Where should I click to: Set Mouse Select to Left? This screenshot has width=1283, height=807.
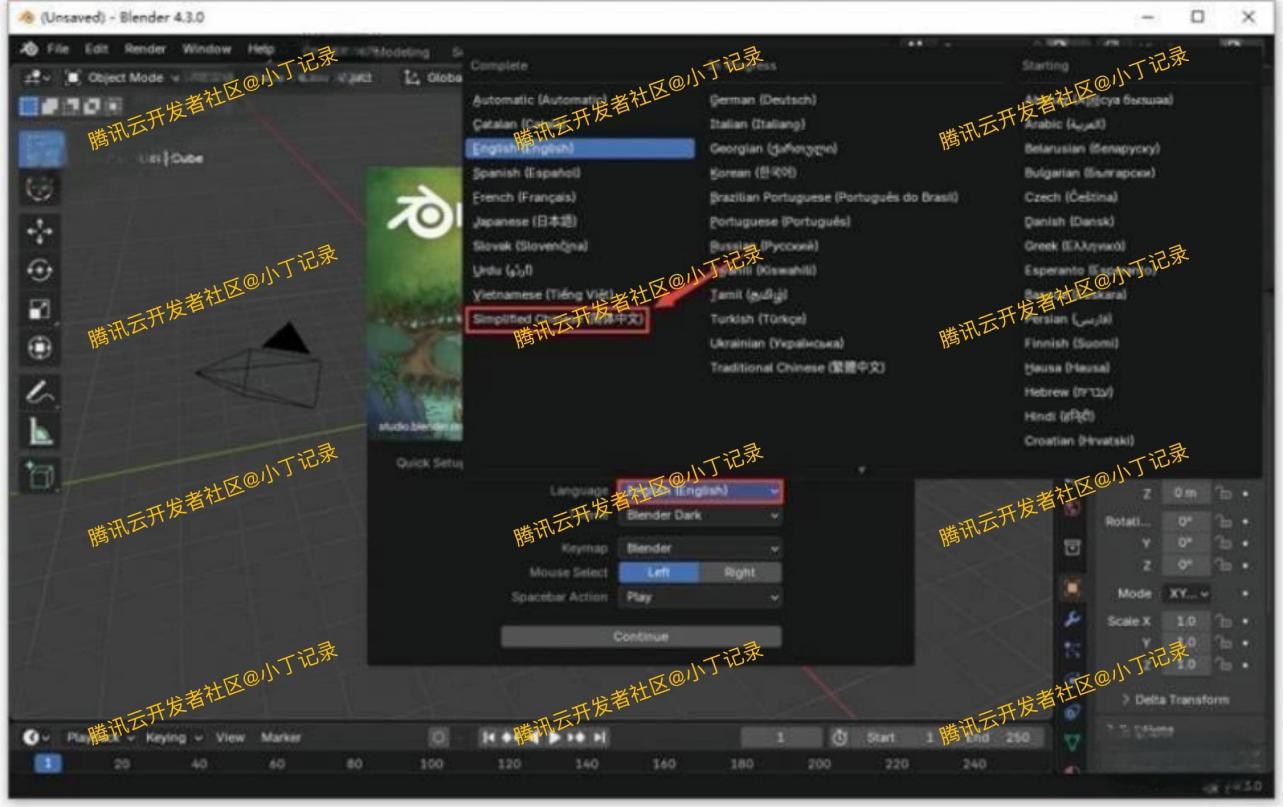pyautogui.click(x=659, y=572)
